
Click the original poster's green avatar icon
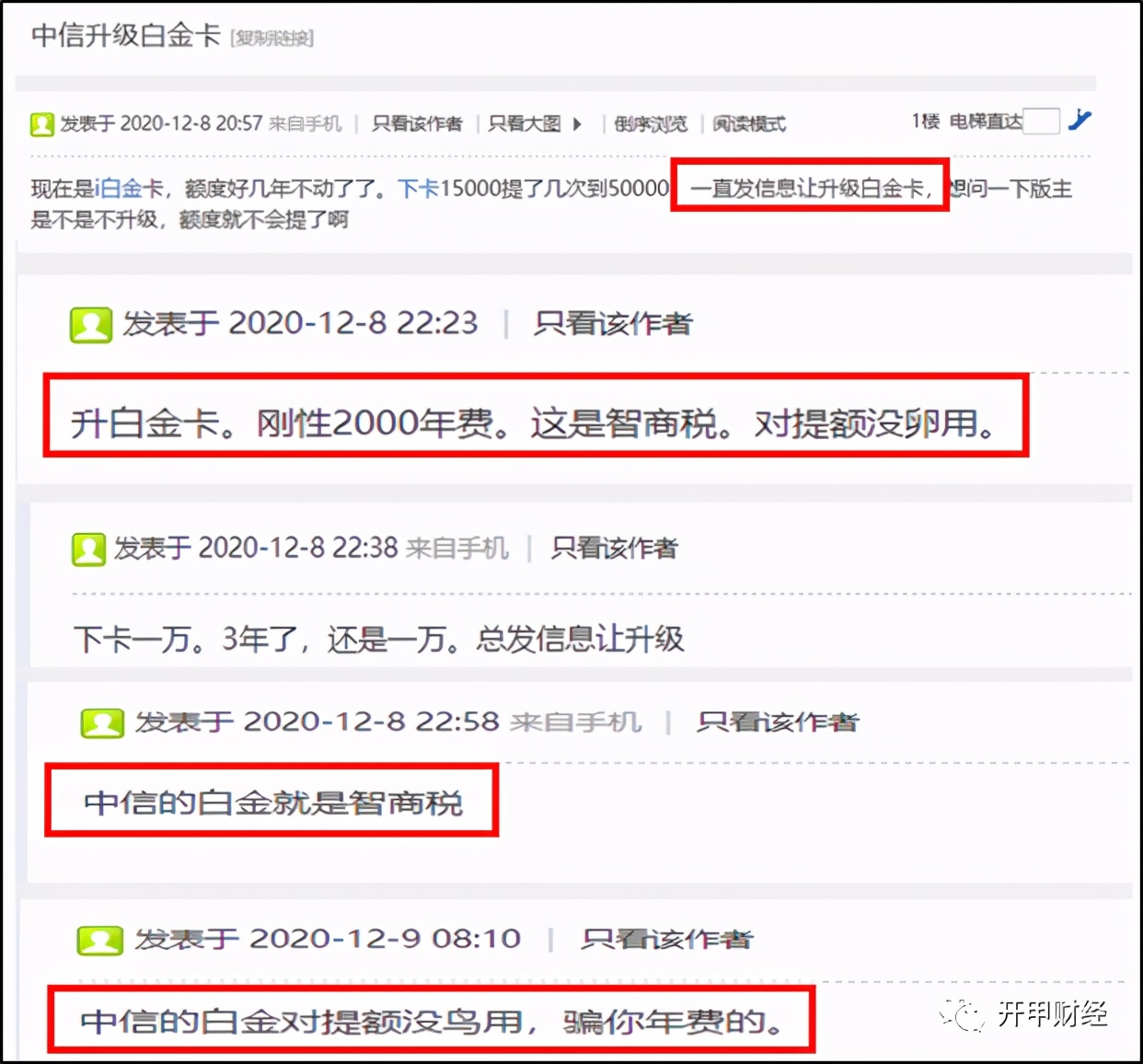click(x=40, y=122)
